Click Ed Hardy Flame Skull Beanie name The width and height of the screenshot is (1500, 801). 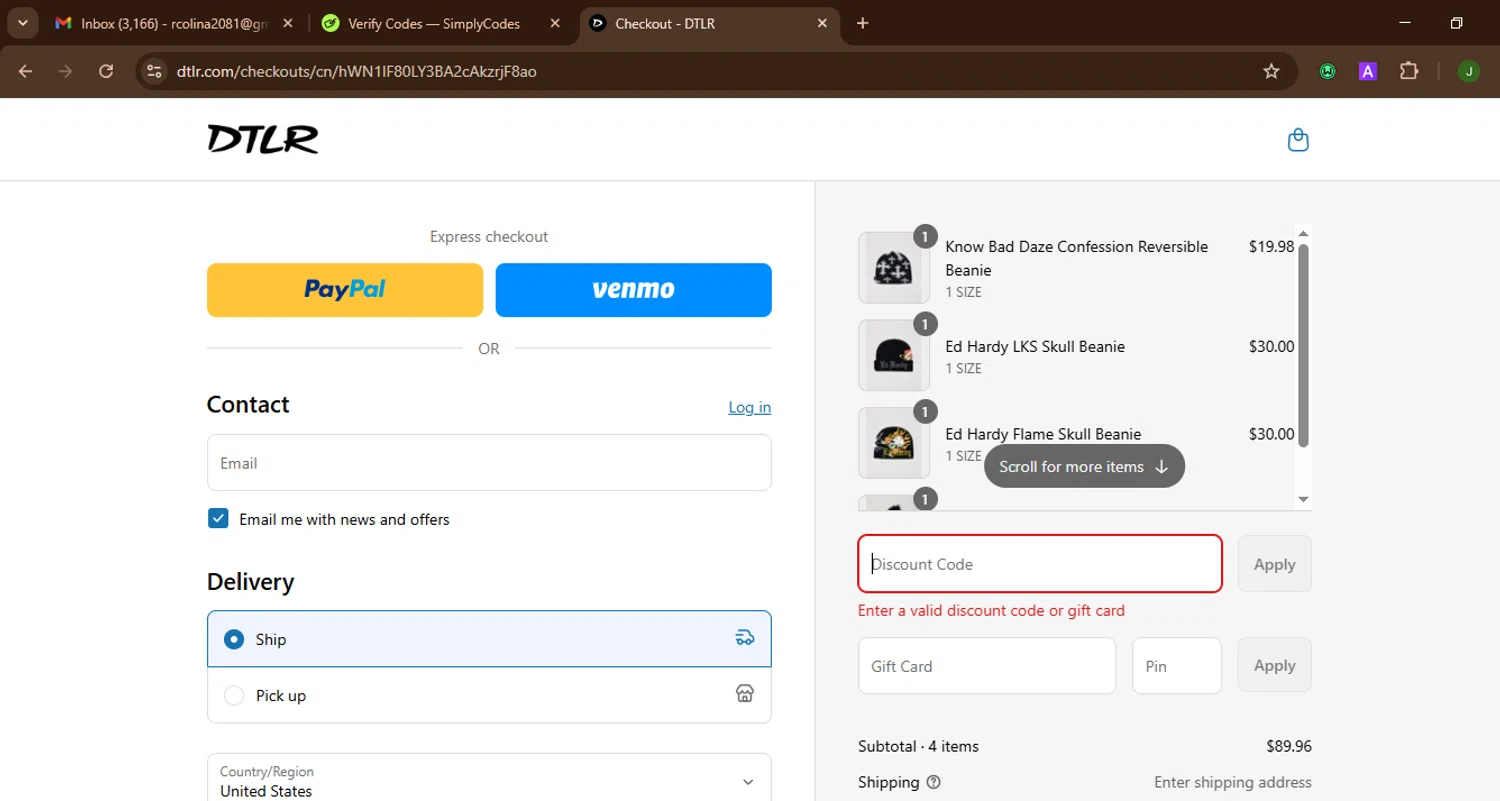point(1043,434)
